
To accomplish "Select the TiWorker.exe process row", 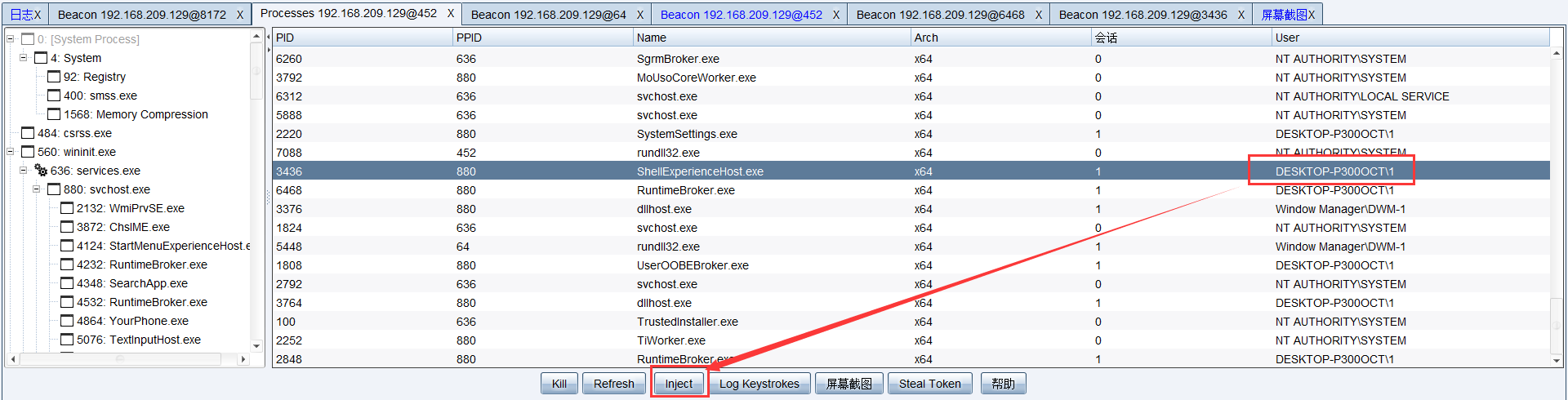I will pos(911,340).
